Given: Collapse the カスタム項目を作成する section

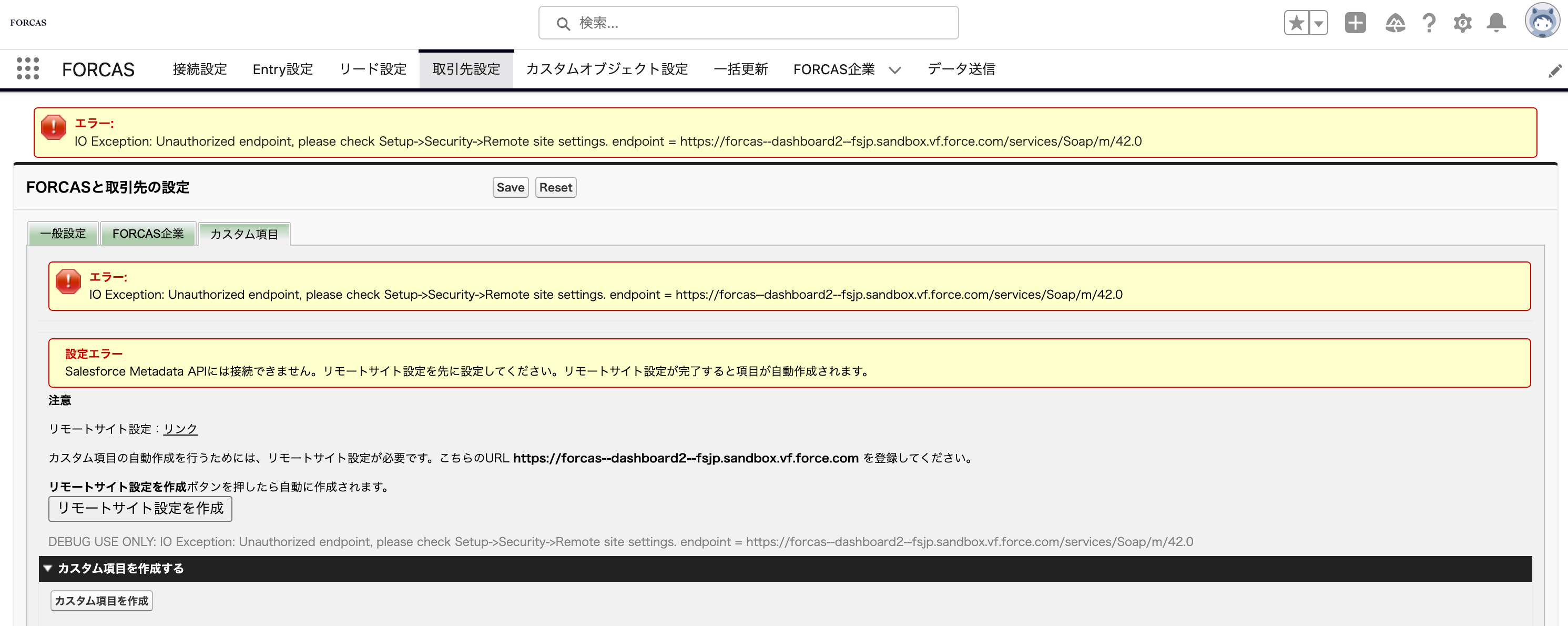Looking at the screenshot, I should pyautogui.click(x=47, y=568).
